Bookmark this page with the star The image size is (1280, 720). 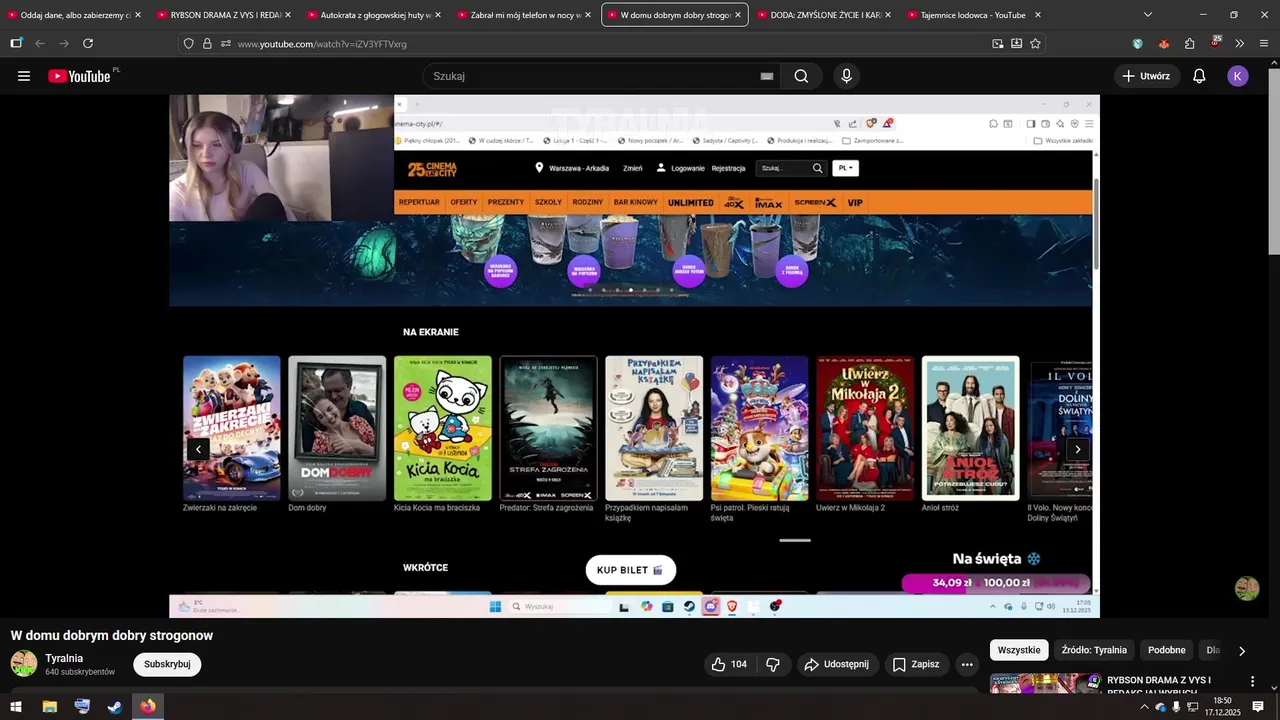point(1035,44)
